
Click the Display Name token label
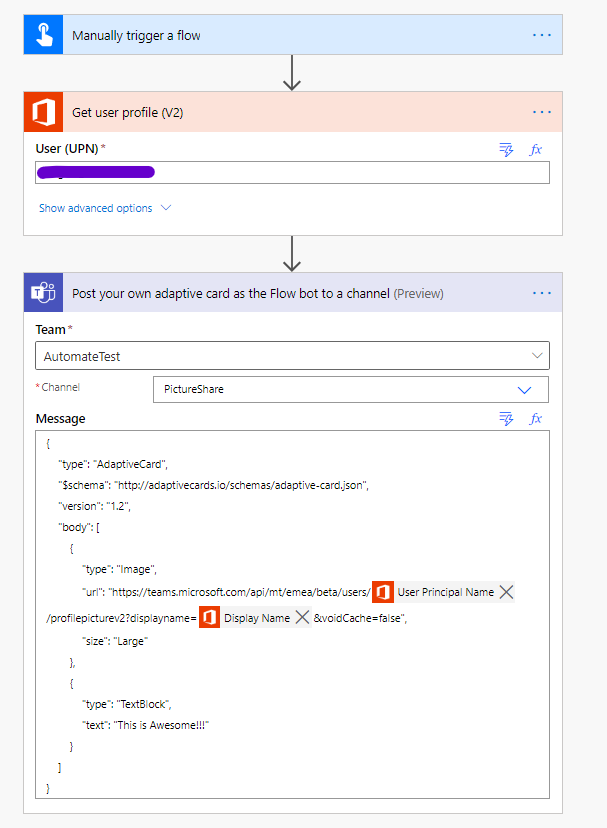point(257,618)
